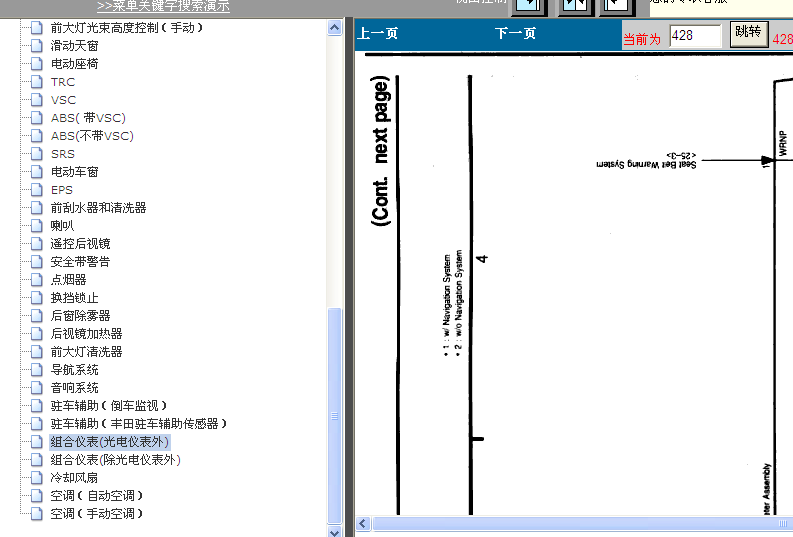Click the document icon beside 电动座椅
Image resolution: width=793 pixels, height=537 pixels.
(x=36, y=64)
